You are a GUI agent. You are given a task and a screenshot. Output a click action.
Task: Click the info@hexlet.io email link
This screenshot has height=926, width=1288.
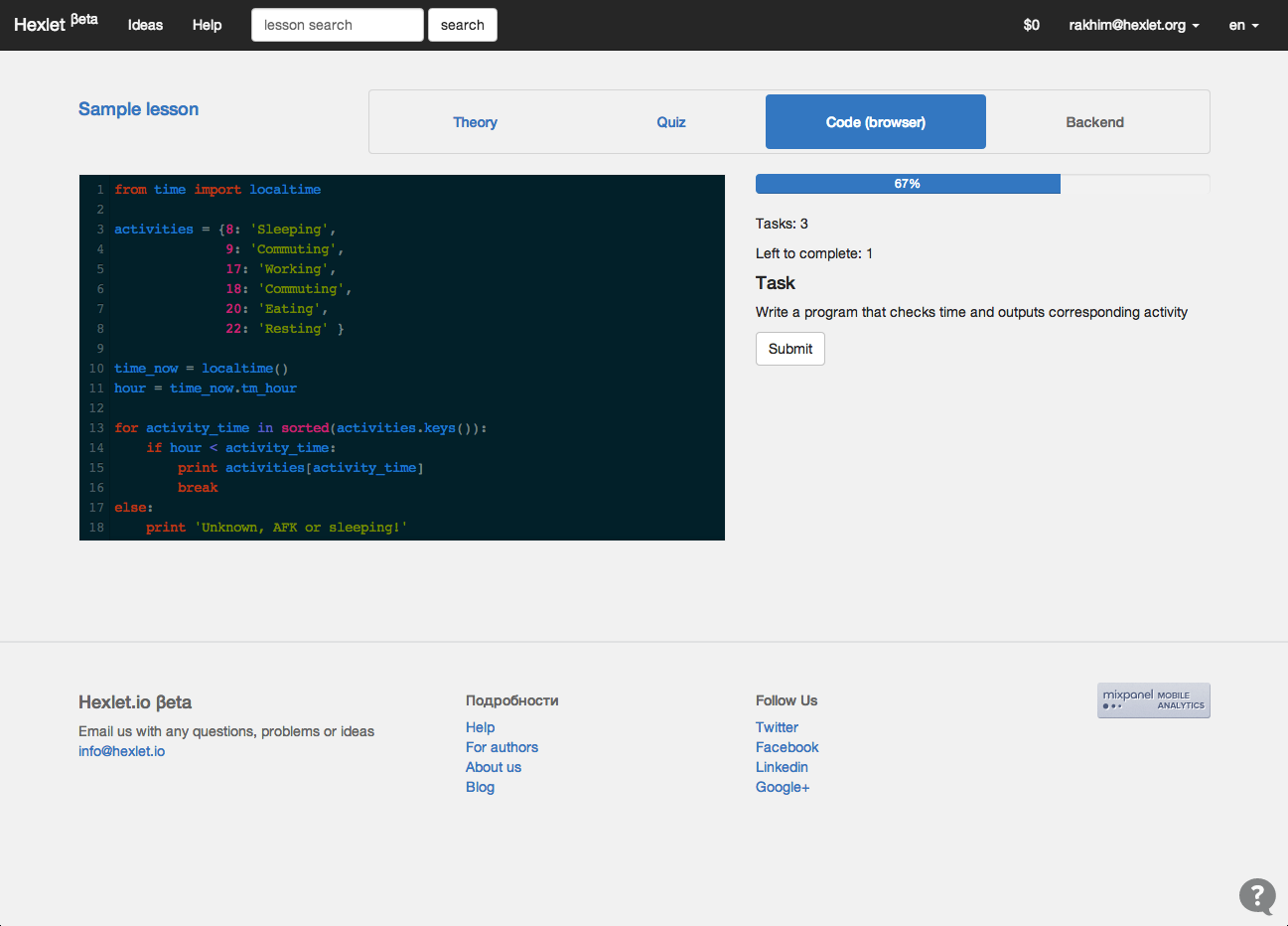[121, 751]
